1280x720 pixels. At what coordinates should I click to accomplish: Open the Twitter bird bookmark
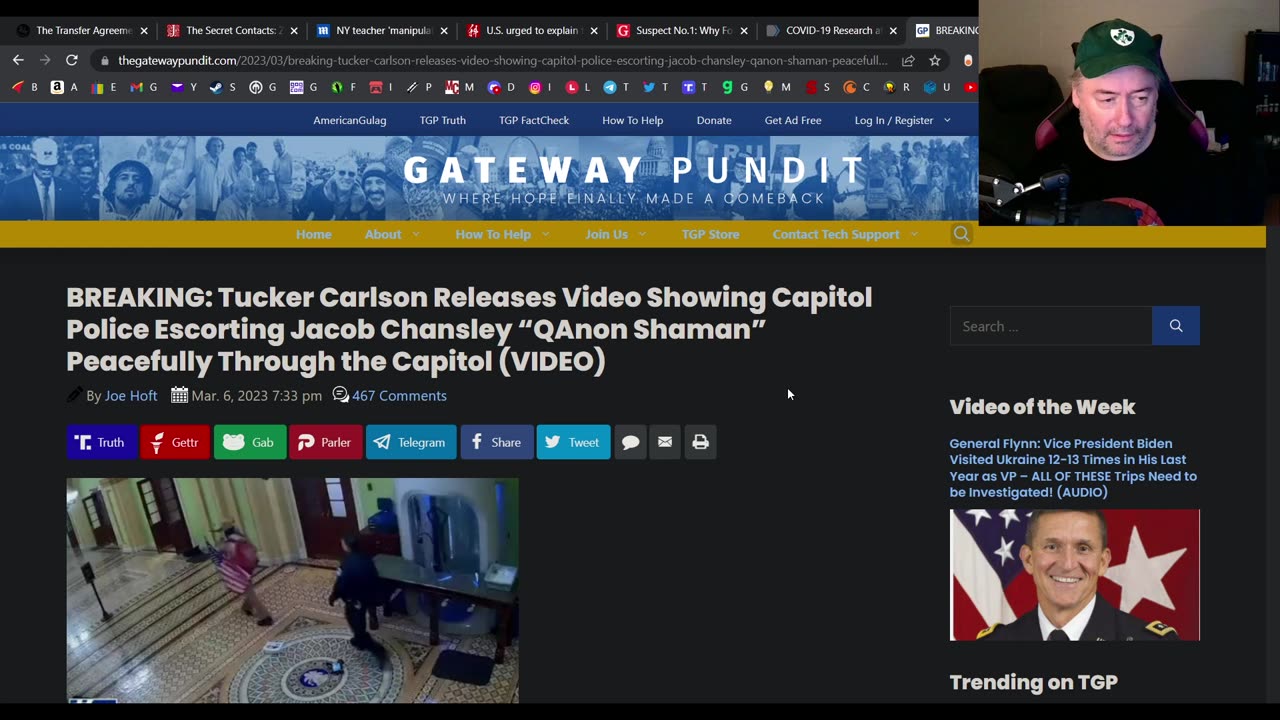coord(649,87)
